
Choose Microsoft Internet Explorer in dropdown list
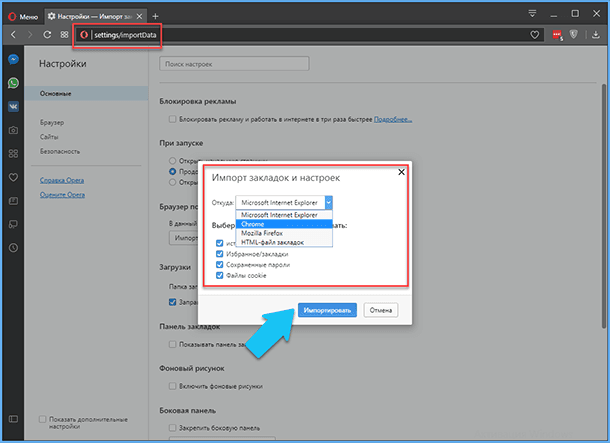coord(284,215)
